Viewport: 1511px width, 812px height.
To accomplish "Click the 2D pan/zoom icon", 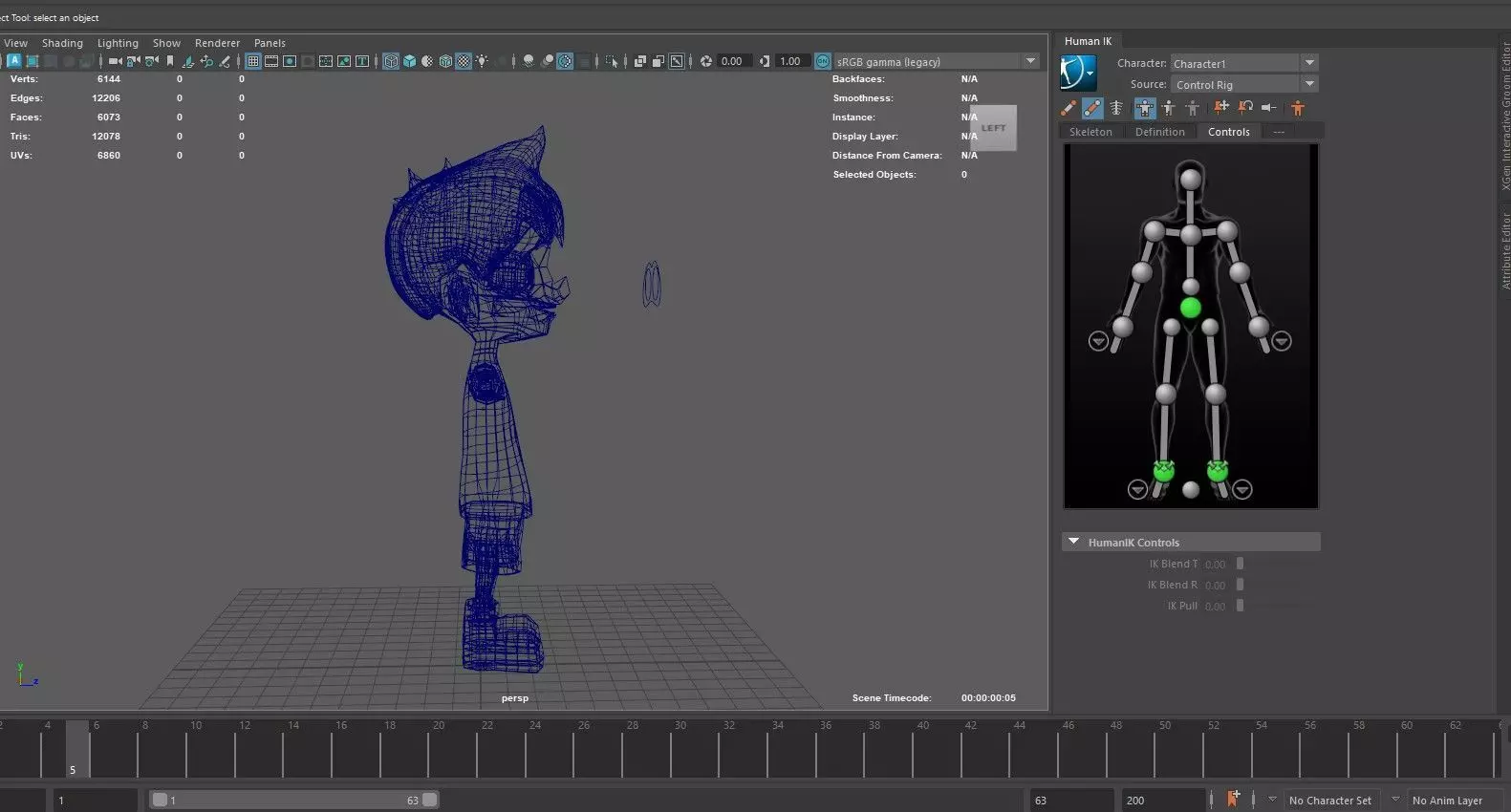I will [206, 61].
